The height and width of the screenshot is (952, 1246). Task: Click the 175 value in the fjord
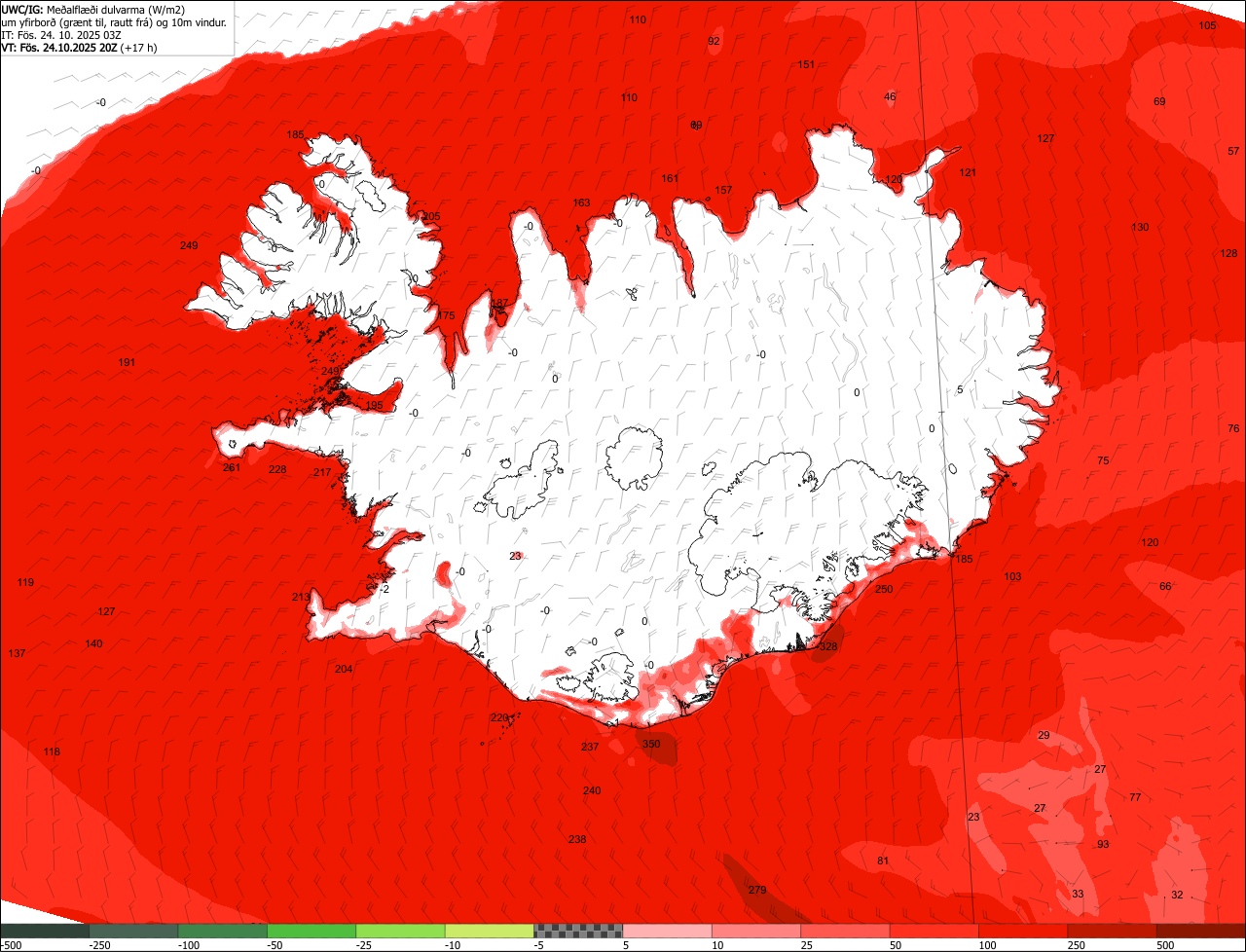coord(446,315)
